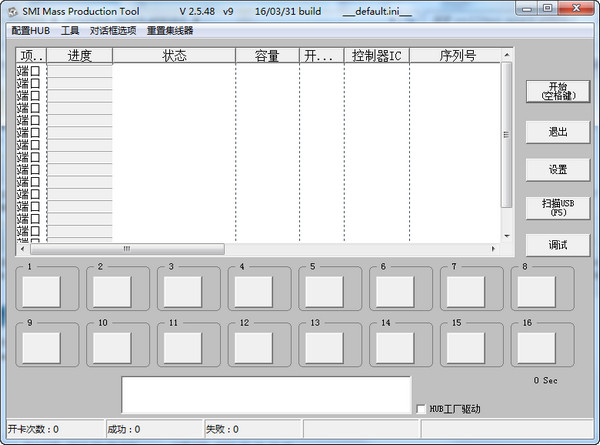This screenshot has width=600, height=445.
Task: Click the list scroll right arrow
Action: point(493,249)
